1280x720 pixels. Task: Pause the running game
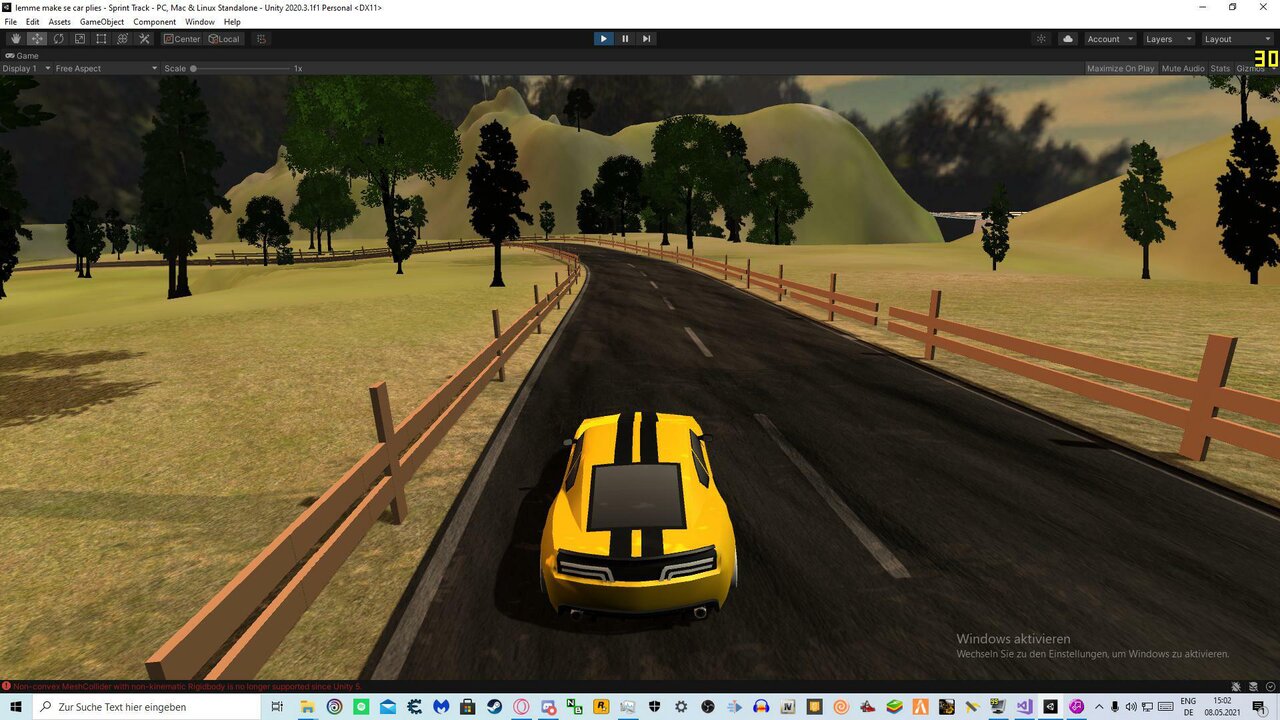coord(625,39)
